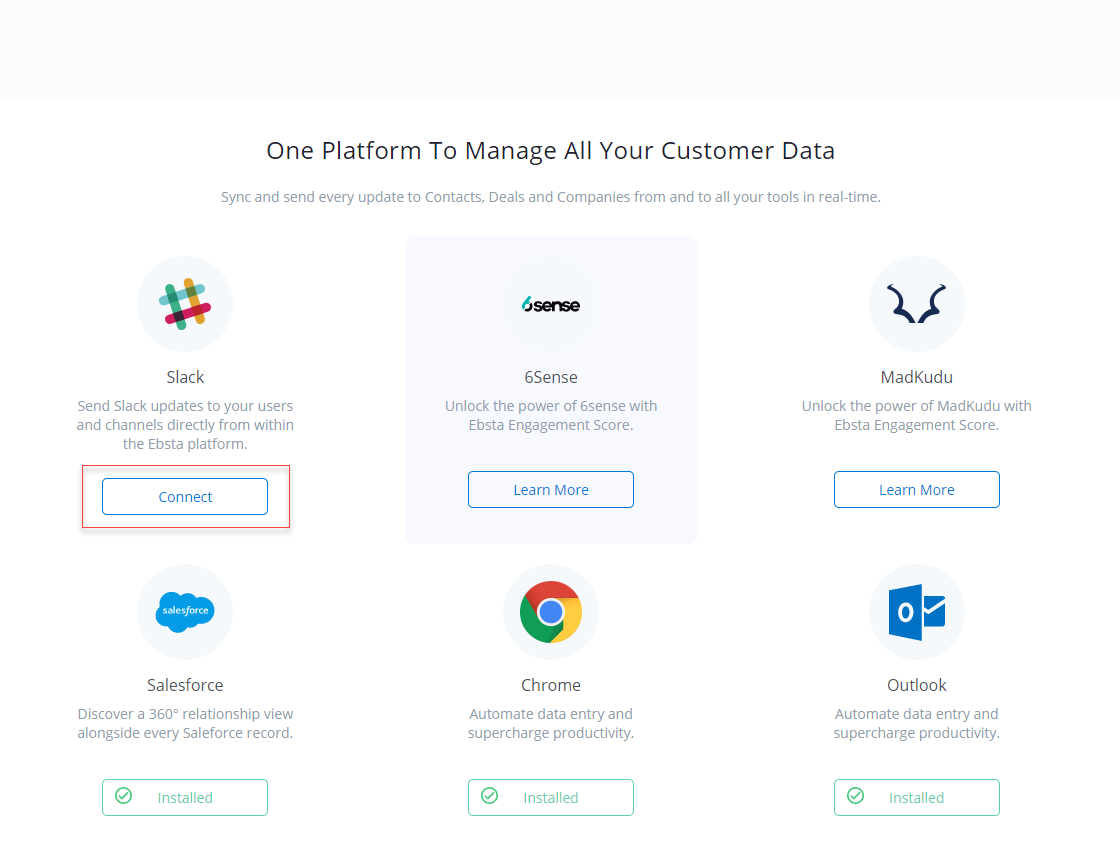The image size is (1120, 867).
Task: Click the page heading about customer data
Action: [551, 151]
